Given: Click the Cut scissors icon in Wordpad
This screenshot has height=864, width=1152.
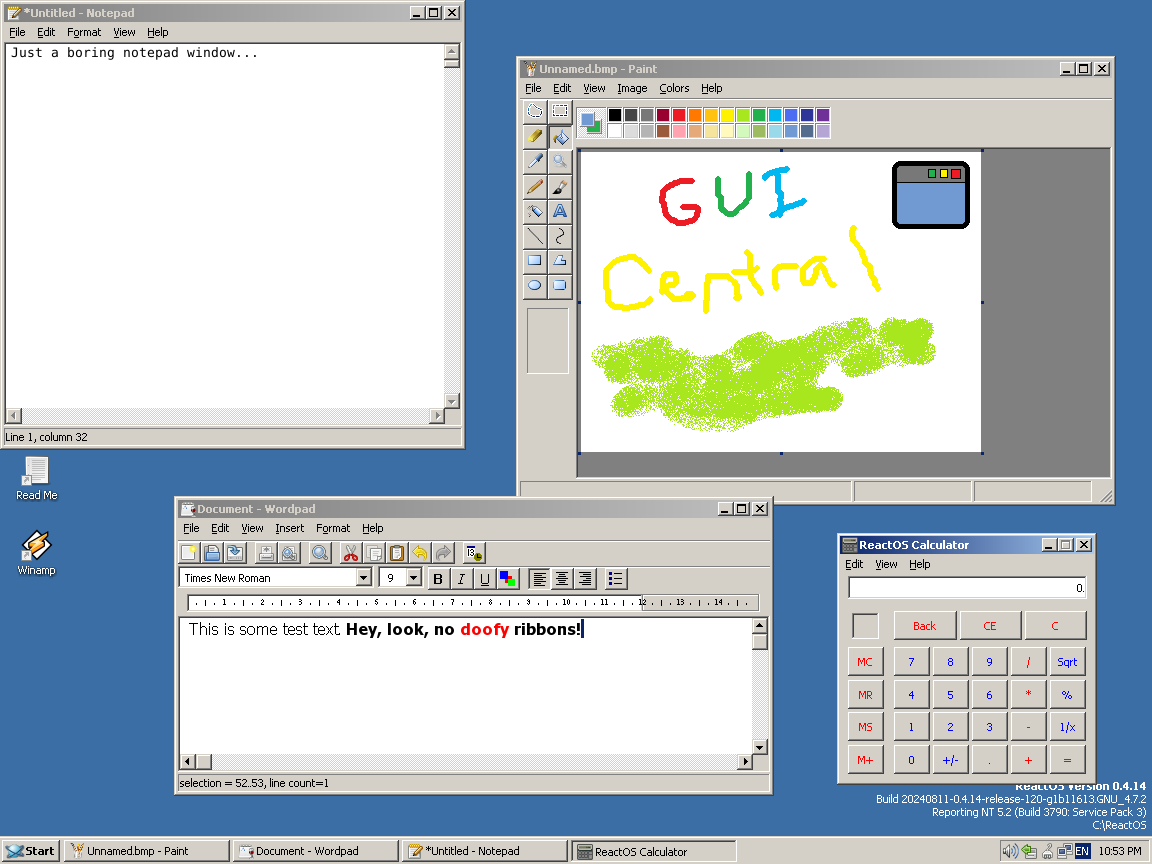Looking at the screenshot, I should [351, 553].
